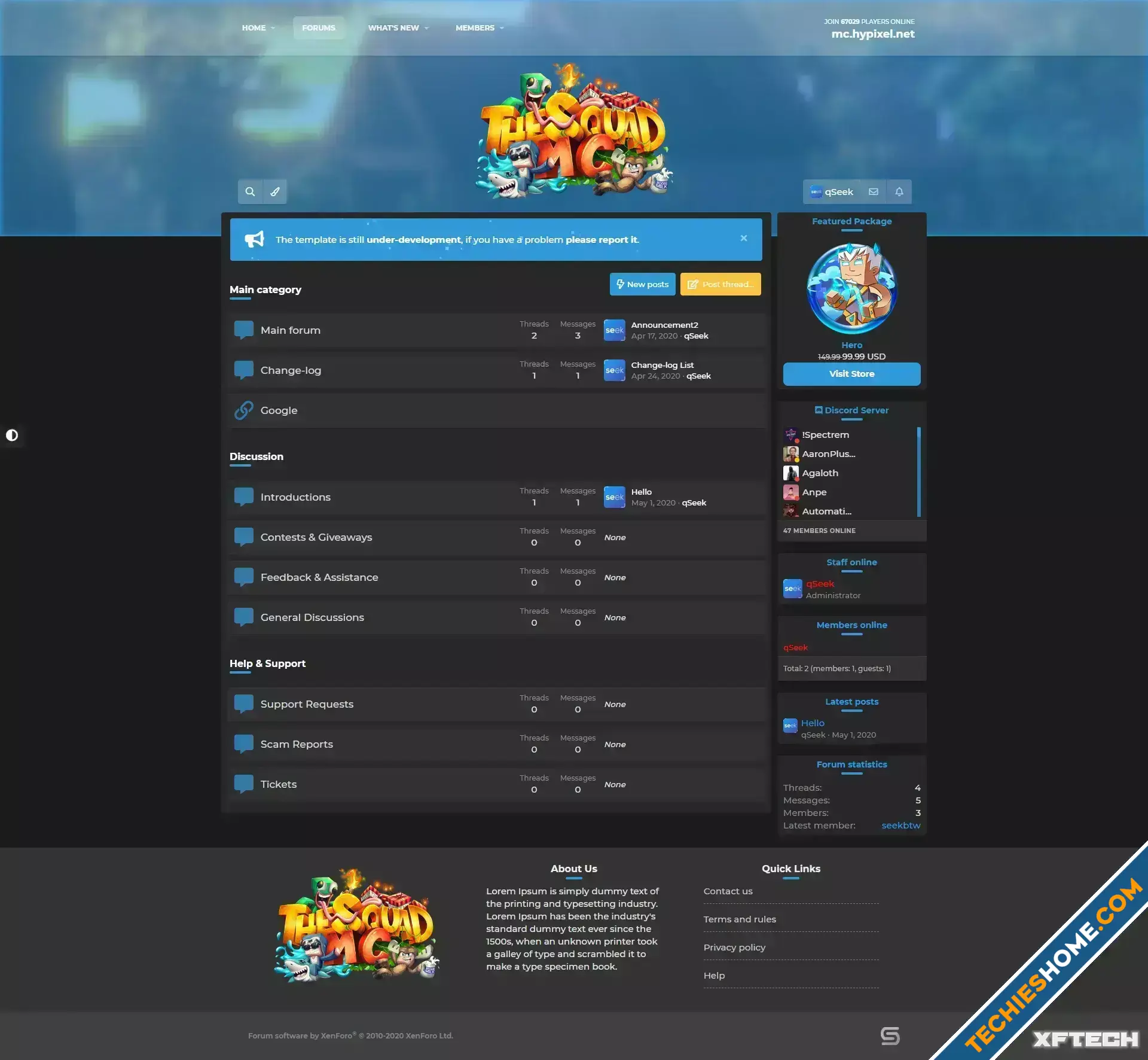Click avatar in Latest posts widget
The width and height of the screenshot is (1148, 1060).
point(790,726)
